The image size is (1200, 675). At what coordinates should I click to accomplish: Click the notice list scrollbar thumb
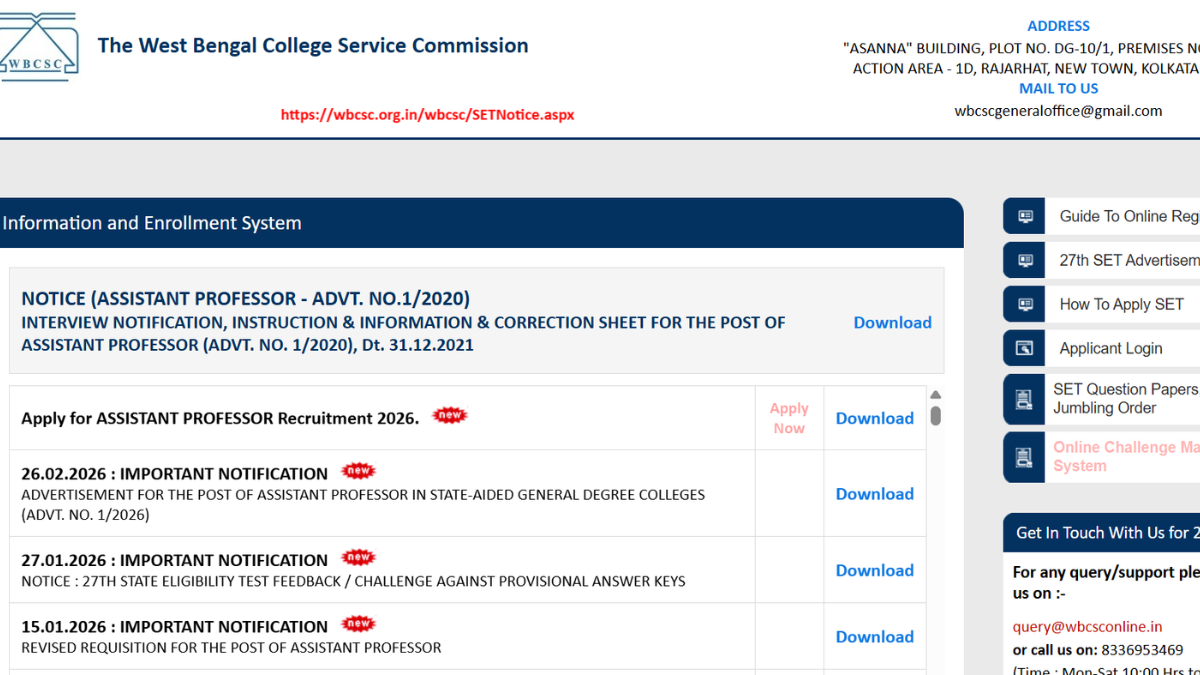tap(935, 415)
